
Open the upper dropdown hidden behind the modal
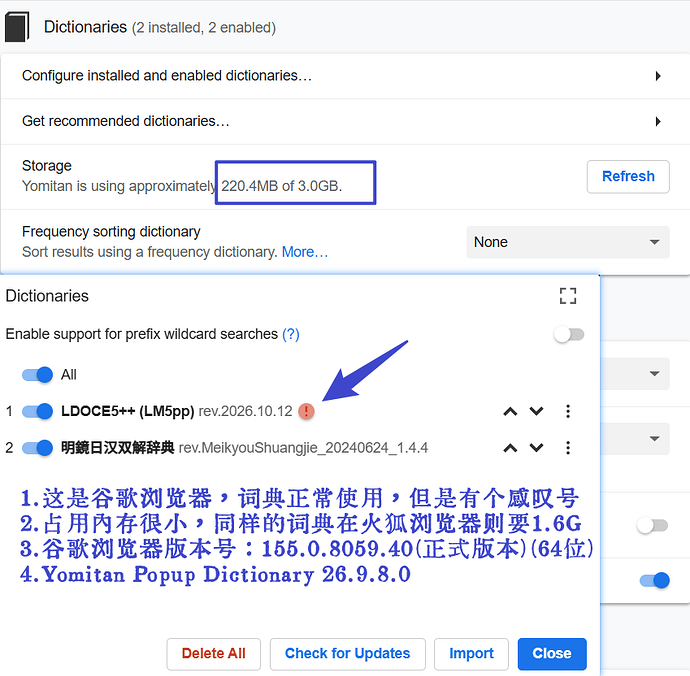click(635, 374)
